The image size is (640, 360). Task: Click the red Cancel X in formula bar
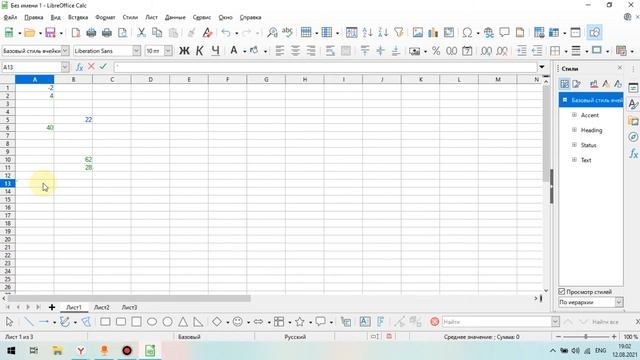pyautogui.click(x=91, y=67)
